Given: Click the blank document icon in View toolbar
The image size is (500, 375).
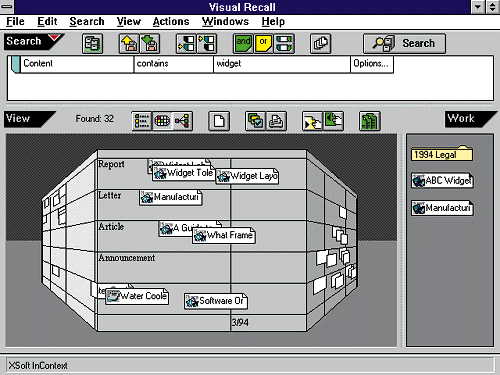Looking at the screenshot, I should pyautogui.click(x=219, y=121).
